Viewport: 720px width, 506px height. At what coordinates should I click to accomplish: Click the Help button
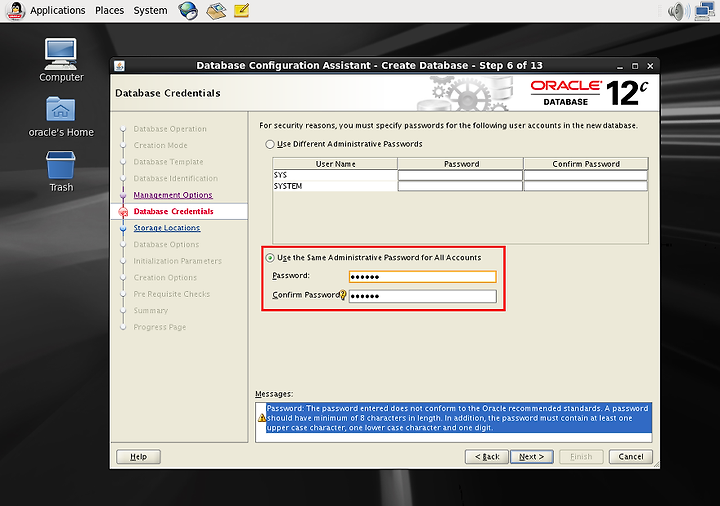pos(138,456)
